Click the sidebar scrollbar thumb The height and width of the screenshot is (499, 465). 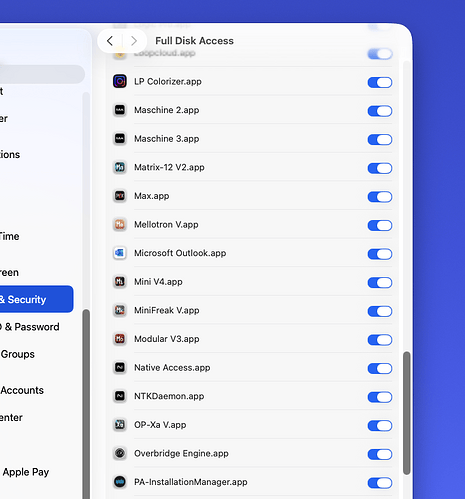pos(86,404)
